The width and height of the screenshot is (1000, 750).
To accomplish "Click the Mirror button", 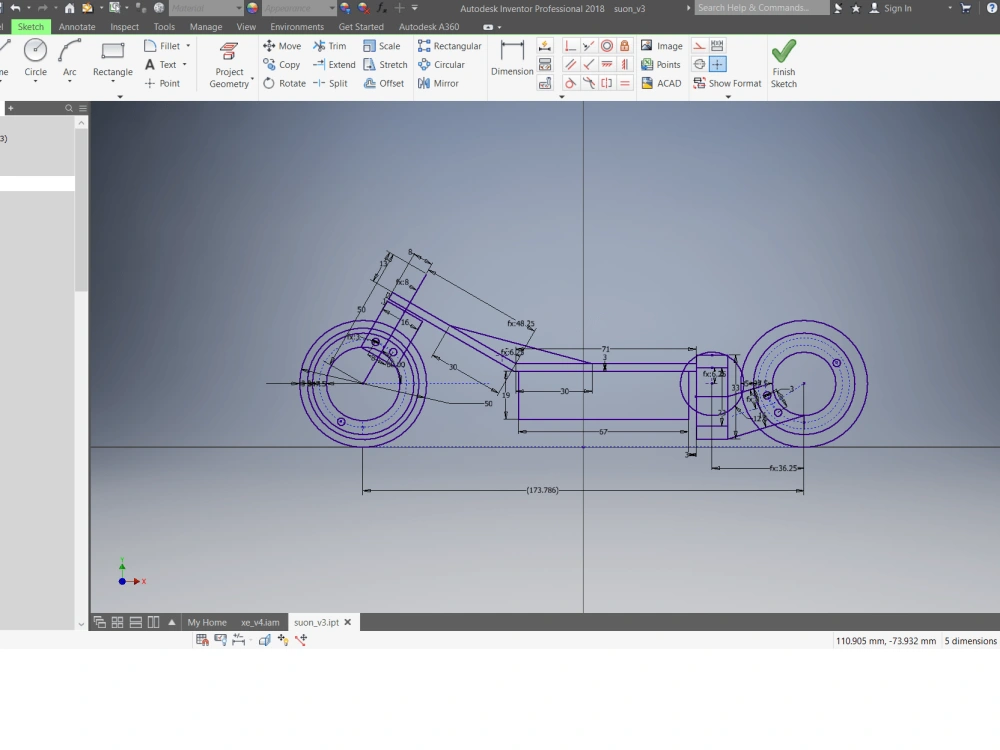I will (438, 83).
